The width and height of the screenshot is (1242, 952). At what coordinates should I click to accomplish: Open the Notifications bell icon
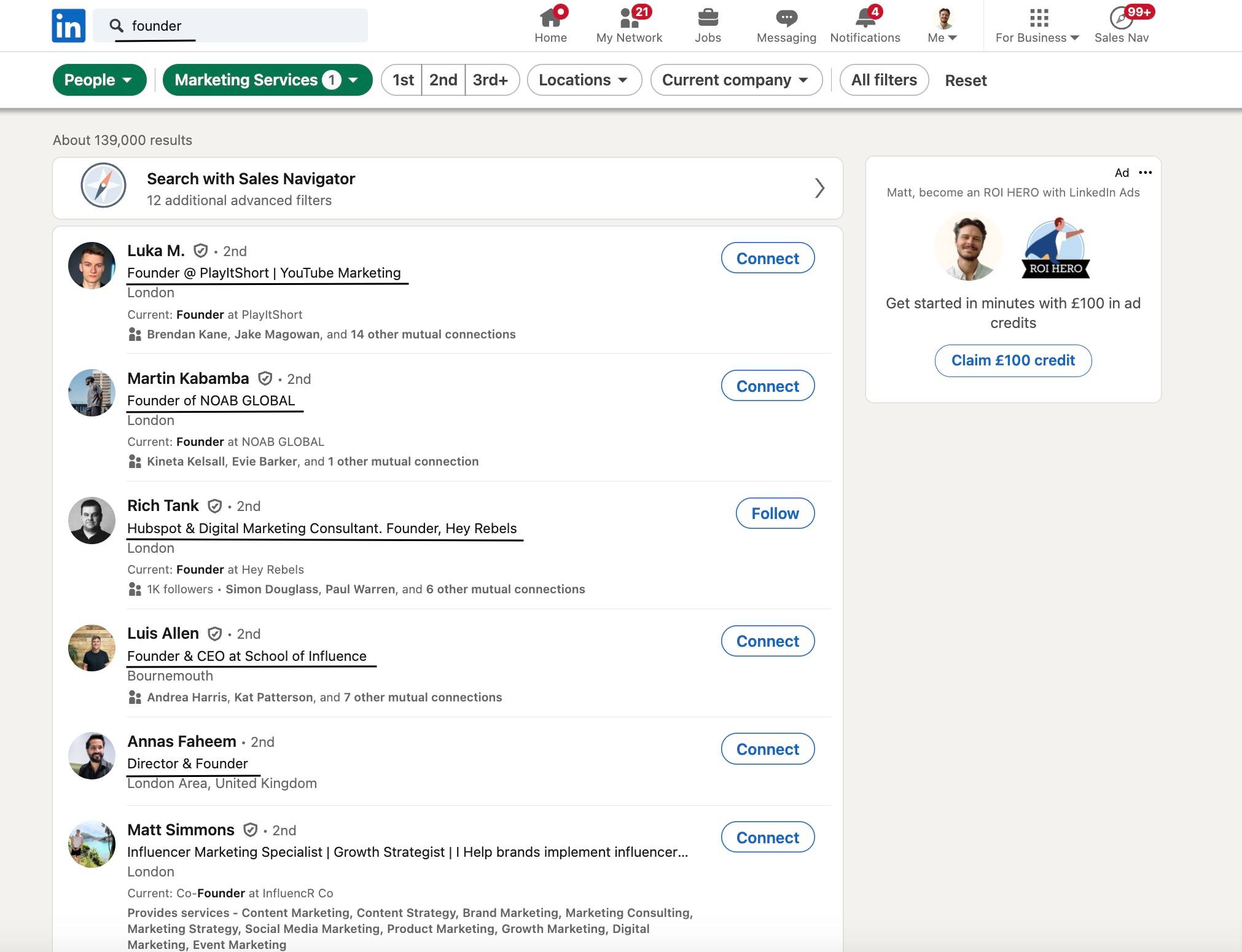tap(865, 18)
